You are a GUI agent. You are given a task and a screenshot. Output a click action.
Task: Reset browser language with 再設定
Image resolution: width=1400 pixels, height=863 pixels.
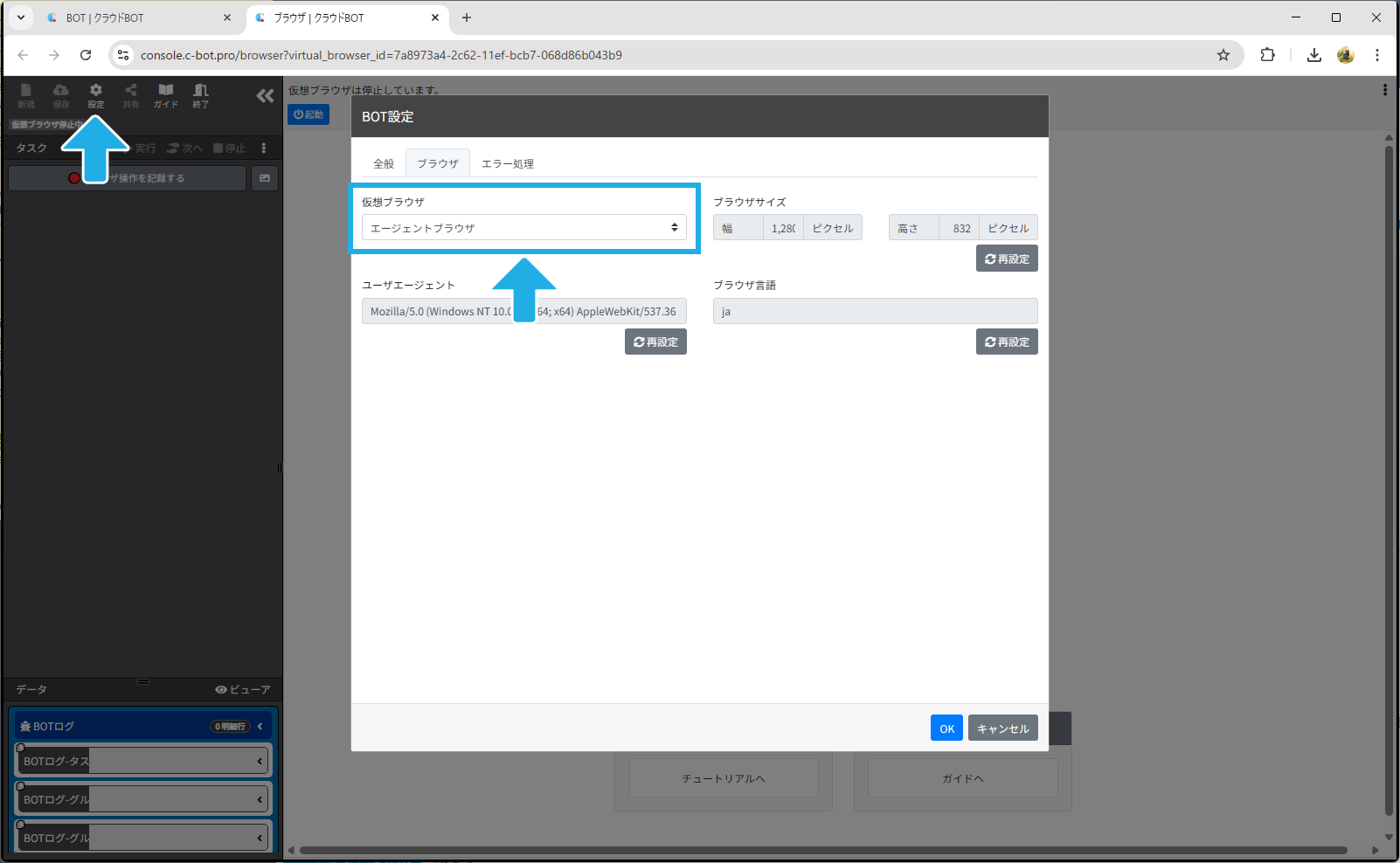coord(1007,342)
